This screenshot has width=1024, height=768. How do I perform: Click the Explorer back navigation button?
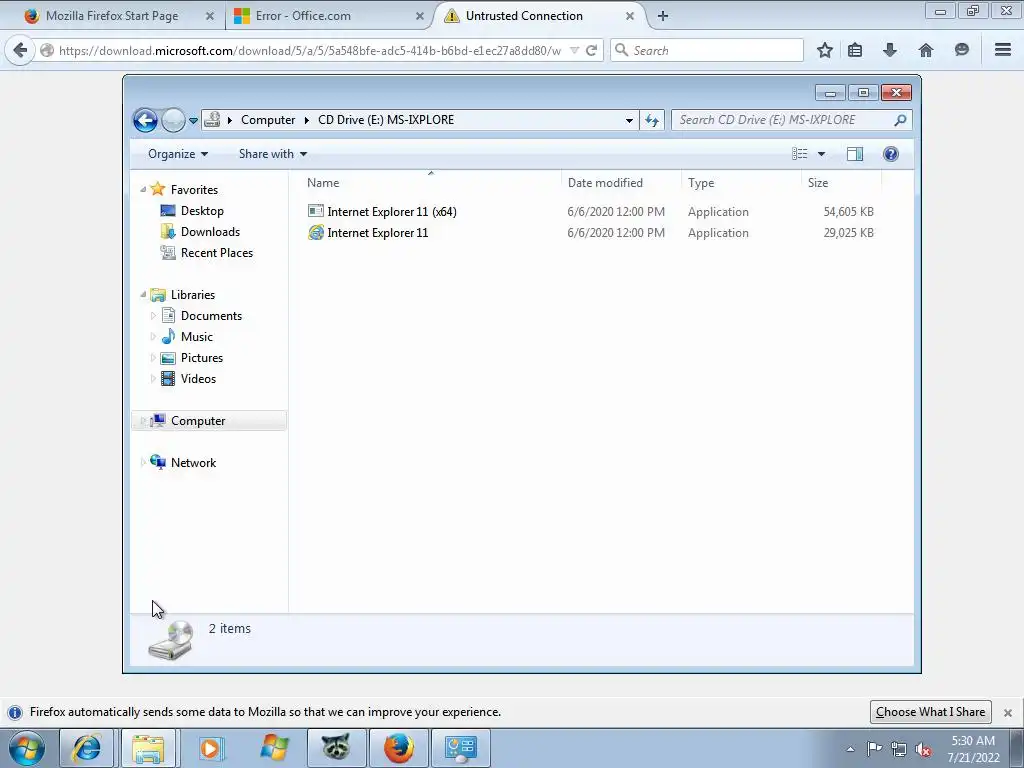tap(145, 120)
